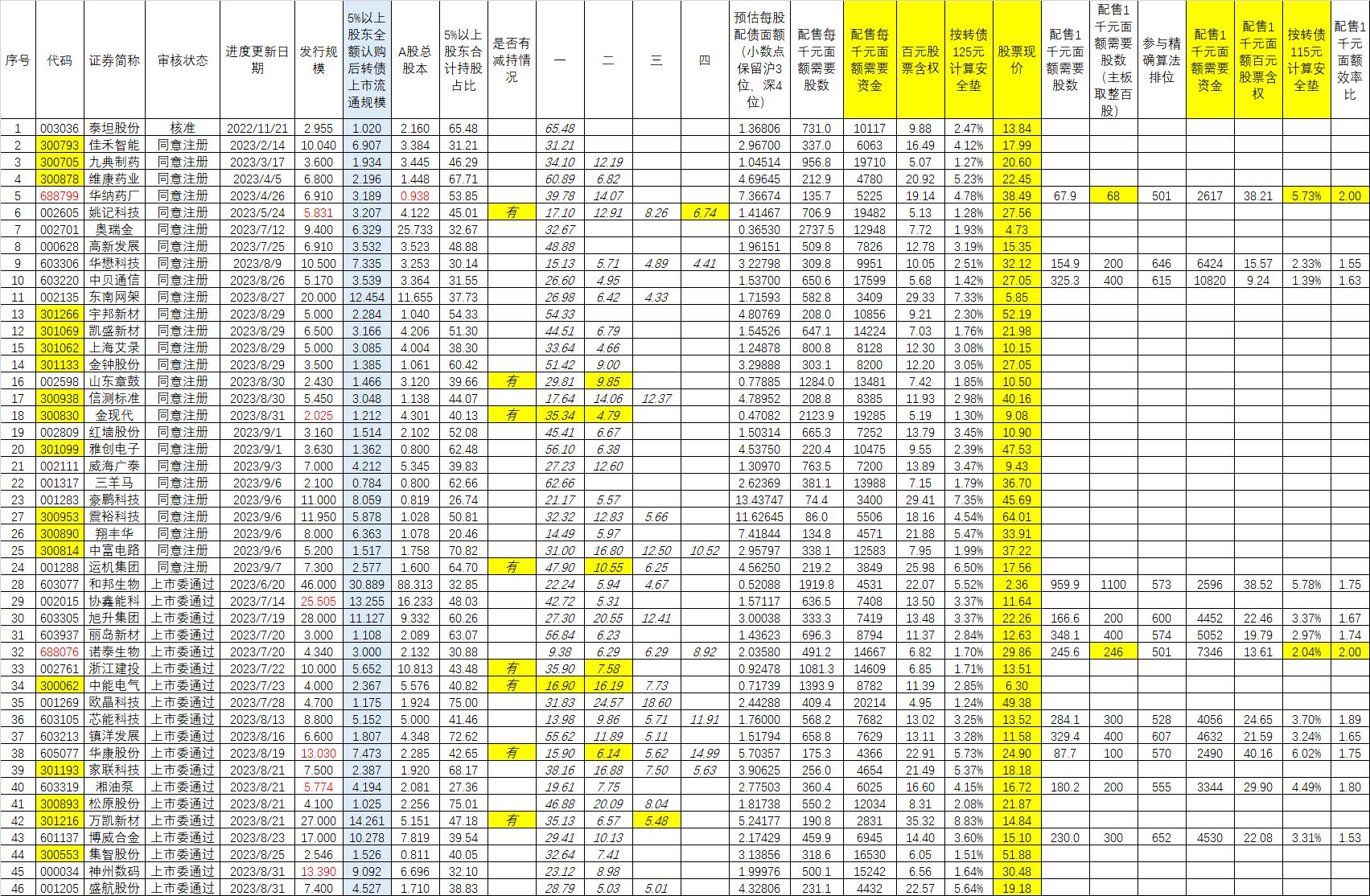
Task: Click the 百元股票含权 header cell
Action: point(920,60)
